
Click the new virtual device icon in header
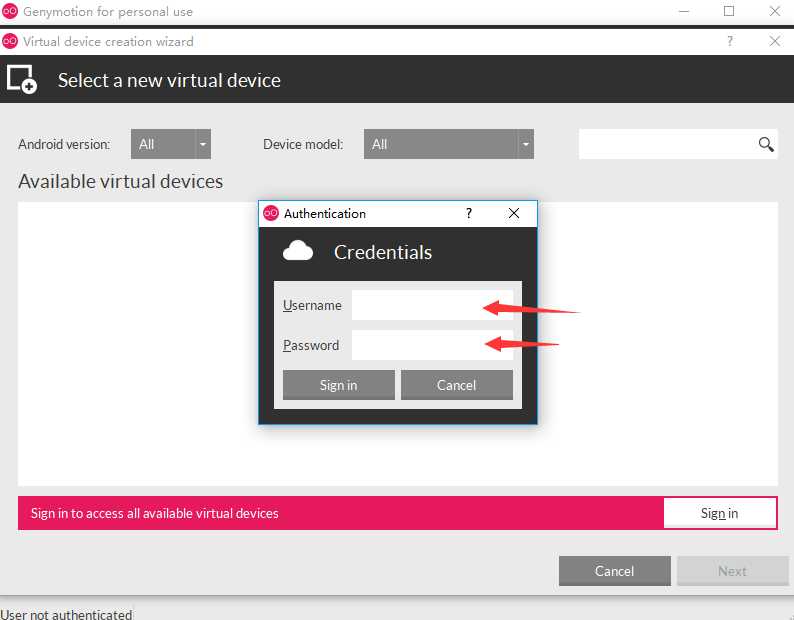(x=22, y=80)
